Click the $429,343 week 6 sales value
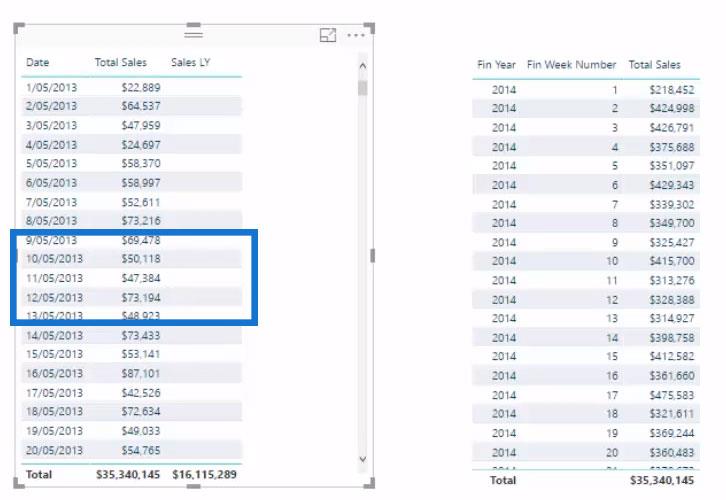Screen dimensions: 726x500 671,185
